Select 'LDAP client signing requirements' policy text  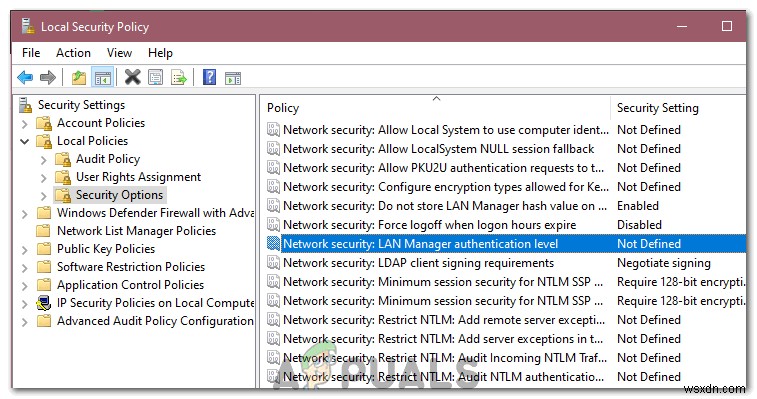418,263
